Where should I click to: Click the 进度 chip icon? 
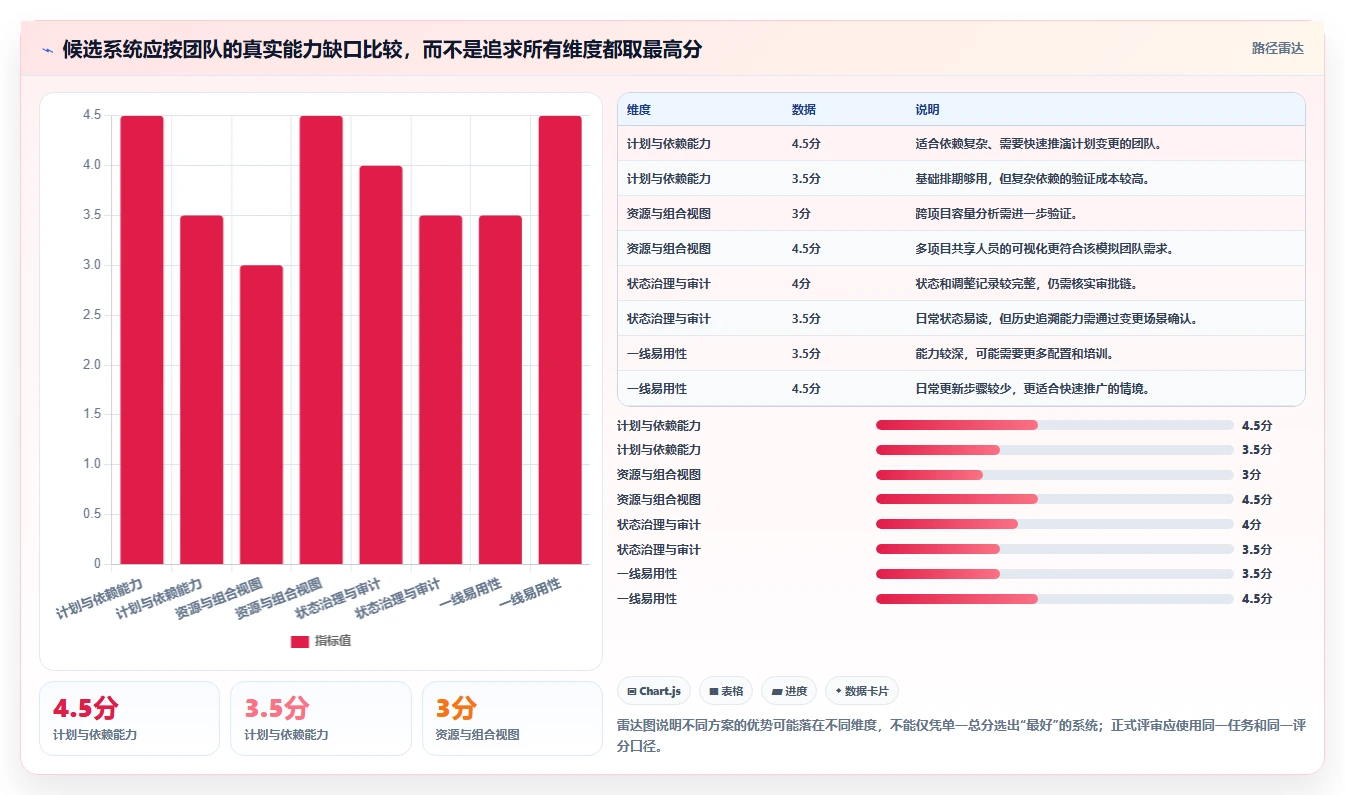coord(777,691)
